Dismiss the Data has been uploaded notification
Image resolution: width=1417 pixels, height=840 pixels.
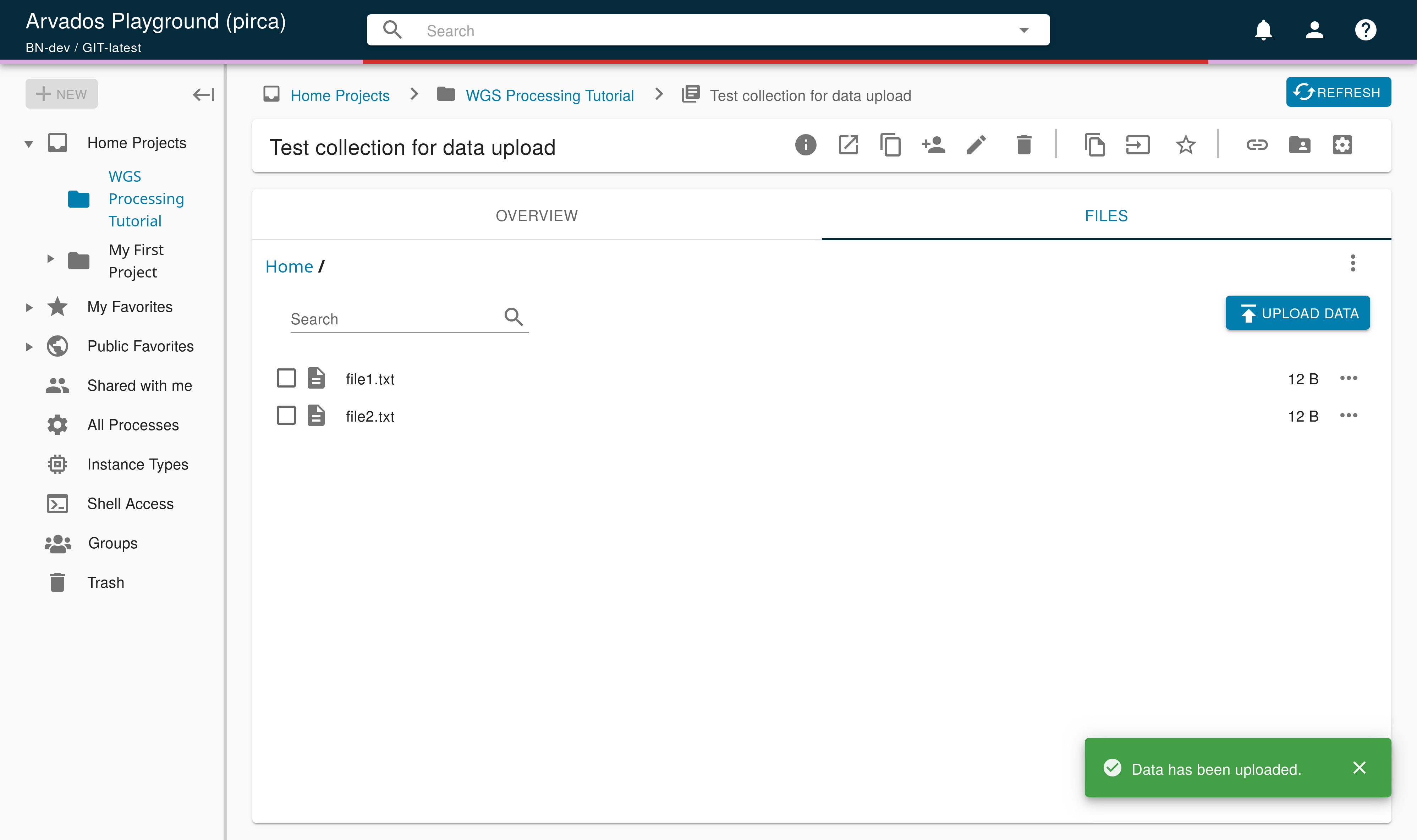1359,768
